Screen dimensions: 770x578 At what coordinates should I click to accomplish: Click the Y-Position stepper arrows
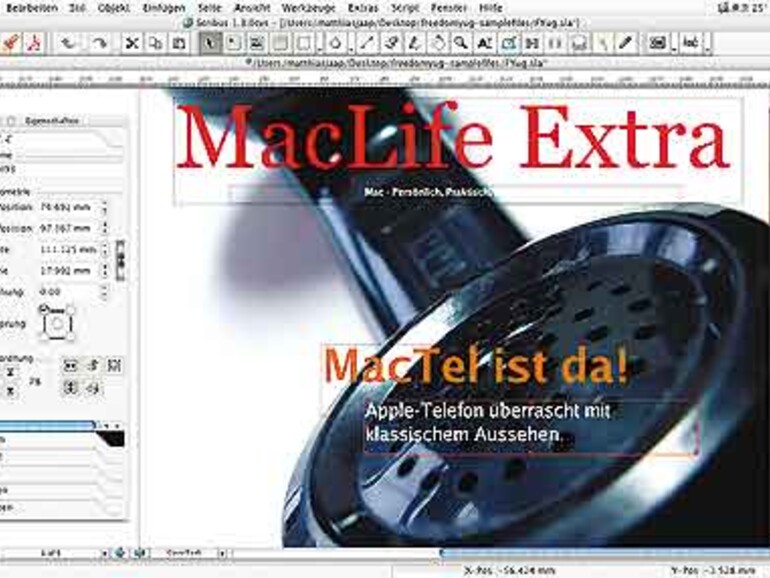104,228
